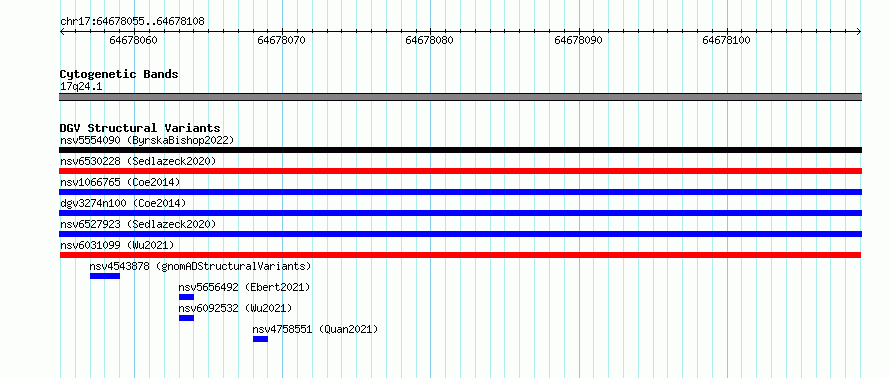
Task: Click the chr17:64678055..64678108 region label
Action: coord(132,22)
